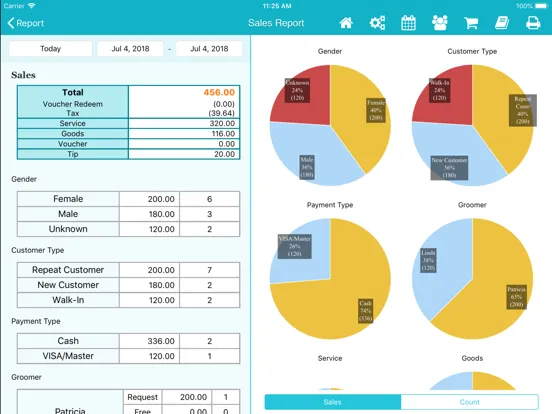Click the Sales section heading
Viewport: 552px width, 414px height.
point(23,75)
